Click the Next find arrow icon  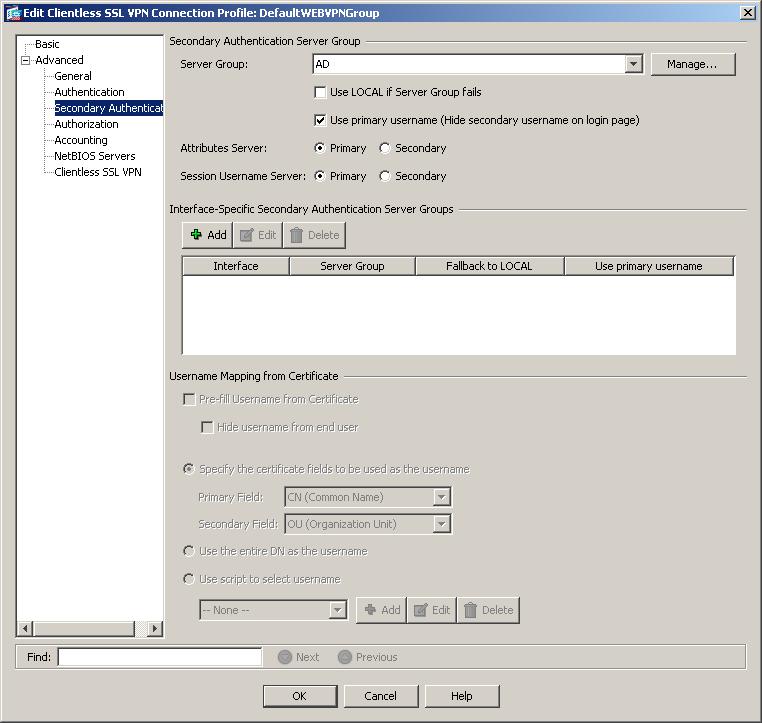[285, 657]
